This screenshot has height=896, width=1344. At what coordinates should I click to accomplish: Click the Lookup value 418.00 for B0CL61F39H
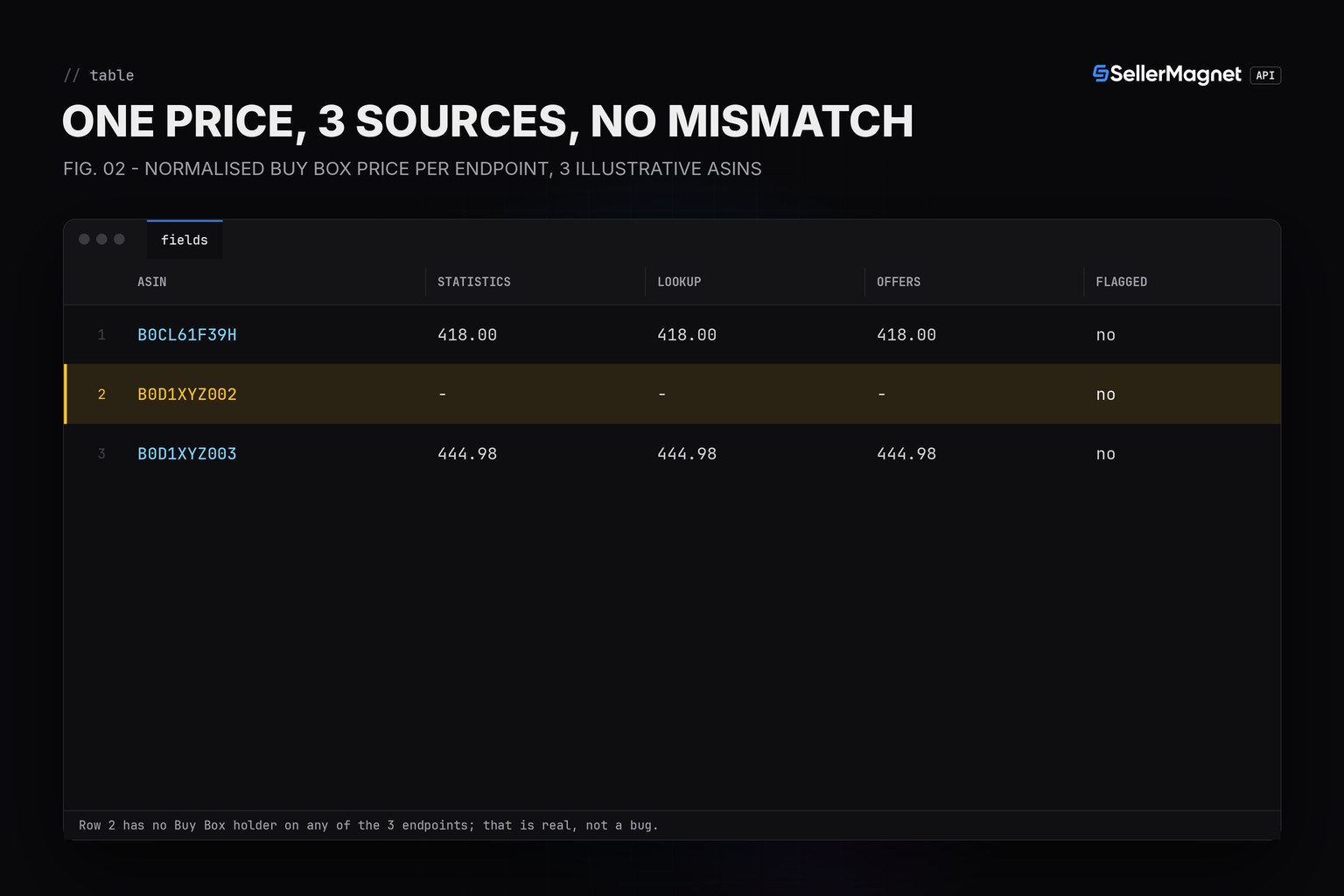(687, 335)
